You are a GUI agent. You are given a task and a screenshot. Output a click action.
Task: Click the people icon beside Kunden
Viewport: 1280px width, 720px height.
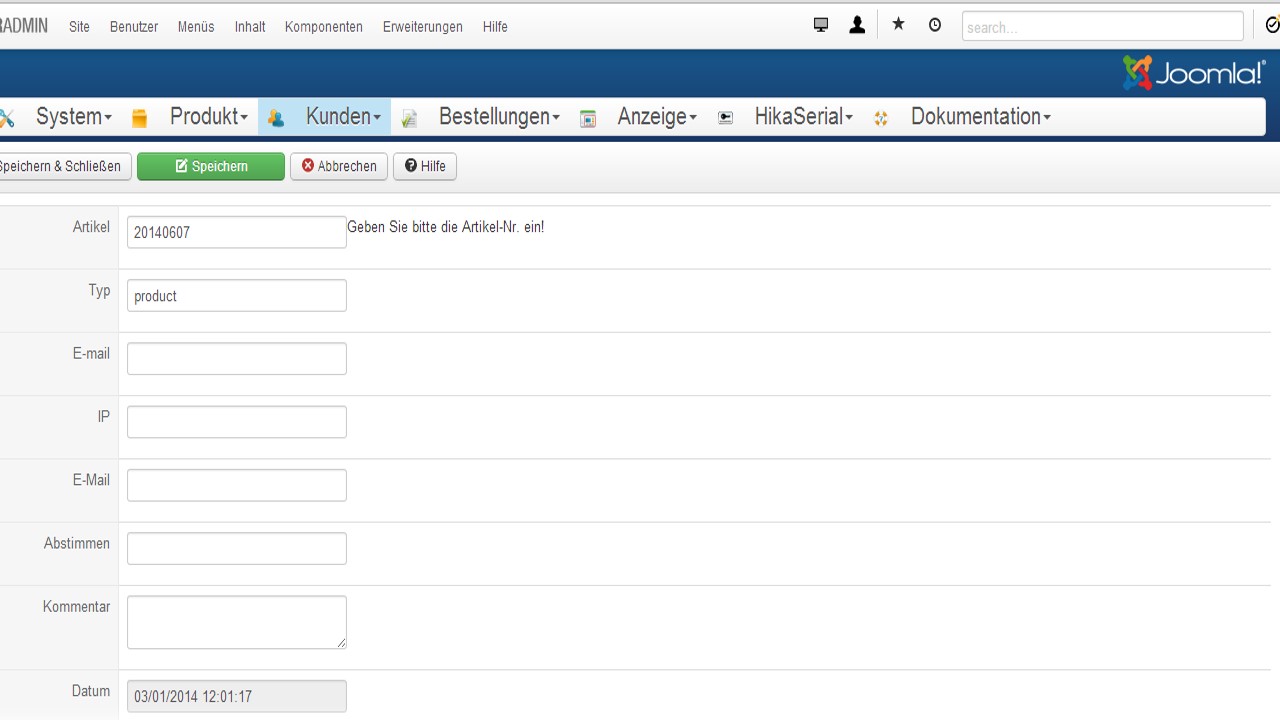(x=276, y=118)
